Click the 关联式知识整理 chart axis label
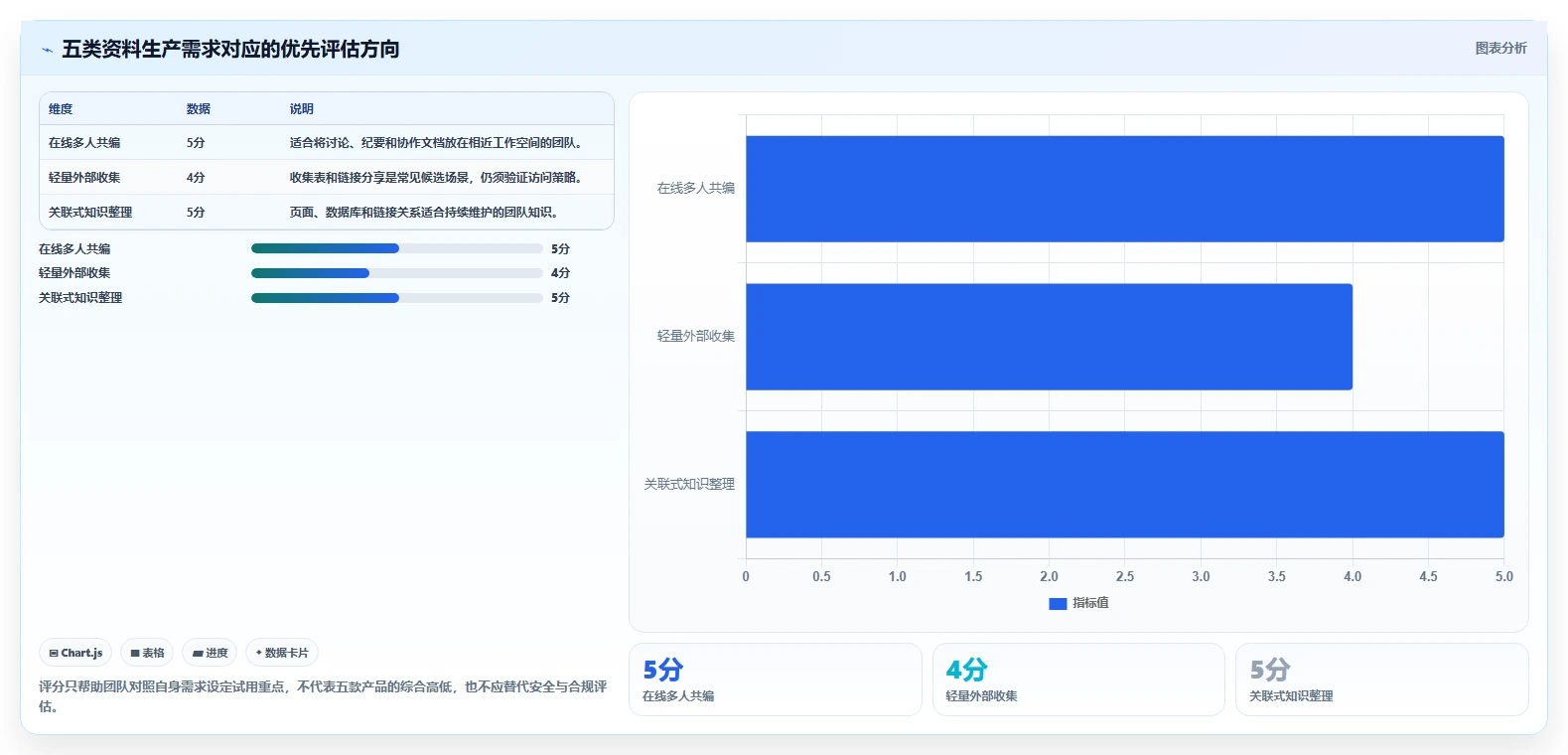This screenshot has width=1568, height=755. click(x=689, y=484)
